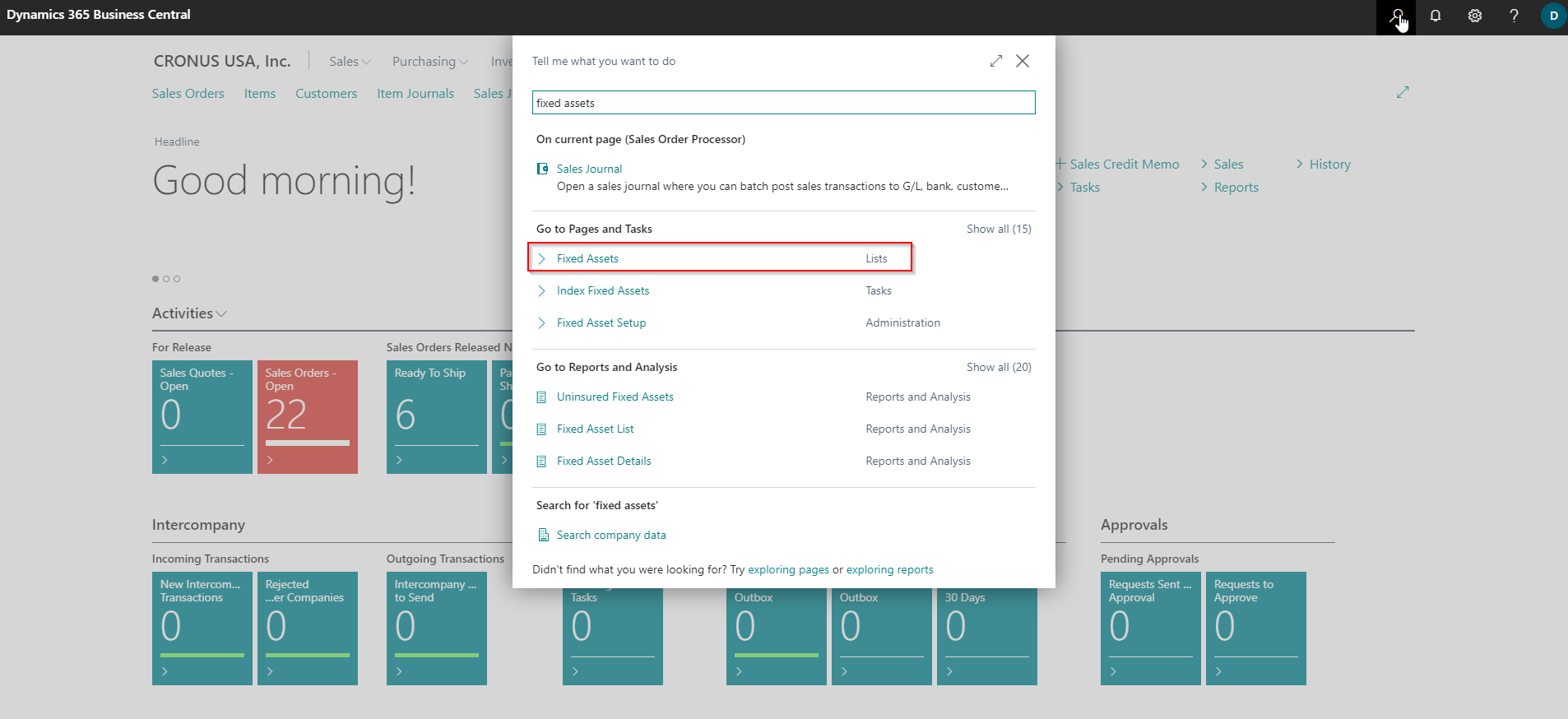The height and width of the screenshot is (719, 1568).
Task: Click the Fixed Asset List report icon
Action: (x=541, y=429)
